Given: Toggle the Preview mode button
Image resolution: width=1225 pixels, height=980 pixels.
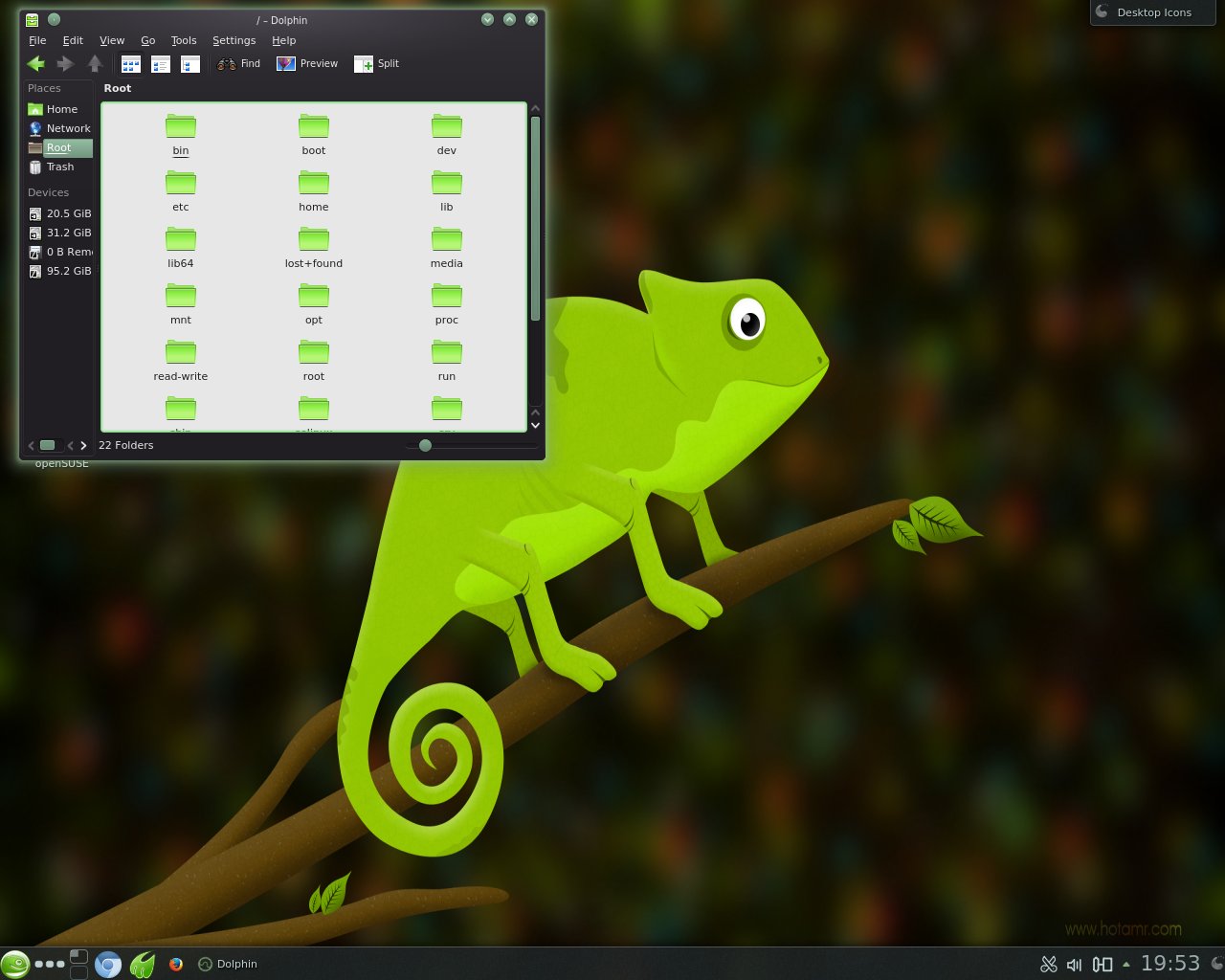Looking at the screenshot, I should pos(307,64).
